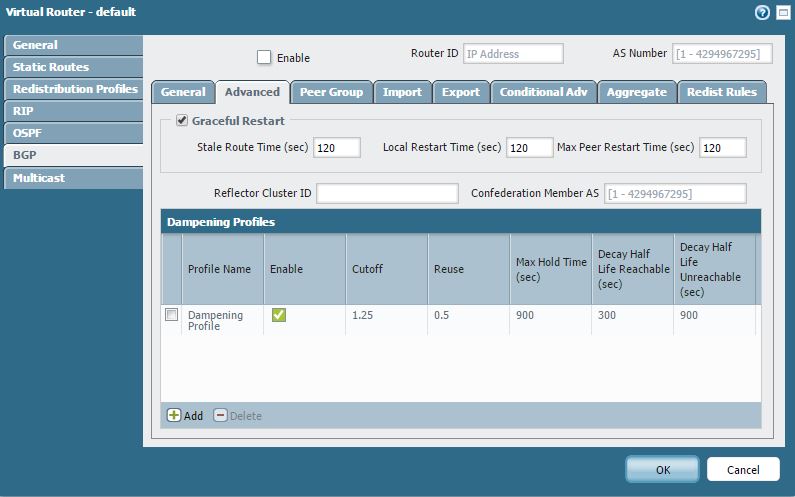This screenshot has width=795, height=497.
Task: Select the BGP section
Action: (74, 155)
